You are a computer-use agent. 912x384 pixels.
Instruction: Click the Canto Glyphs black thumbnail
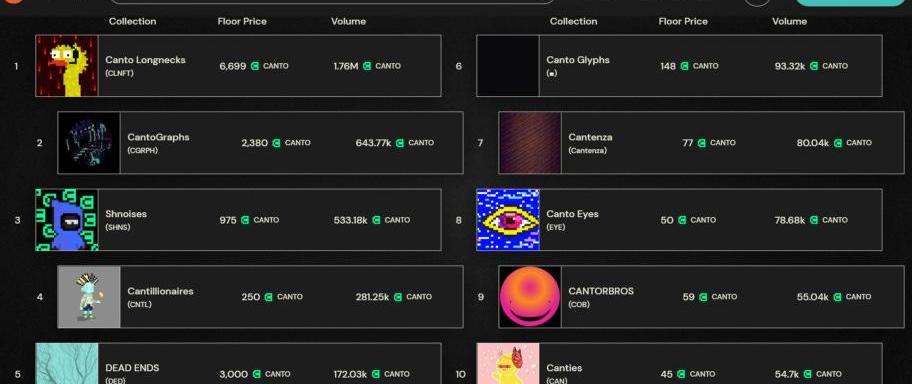508,66
